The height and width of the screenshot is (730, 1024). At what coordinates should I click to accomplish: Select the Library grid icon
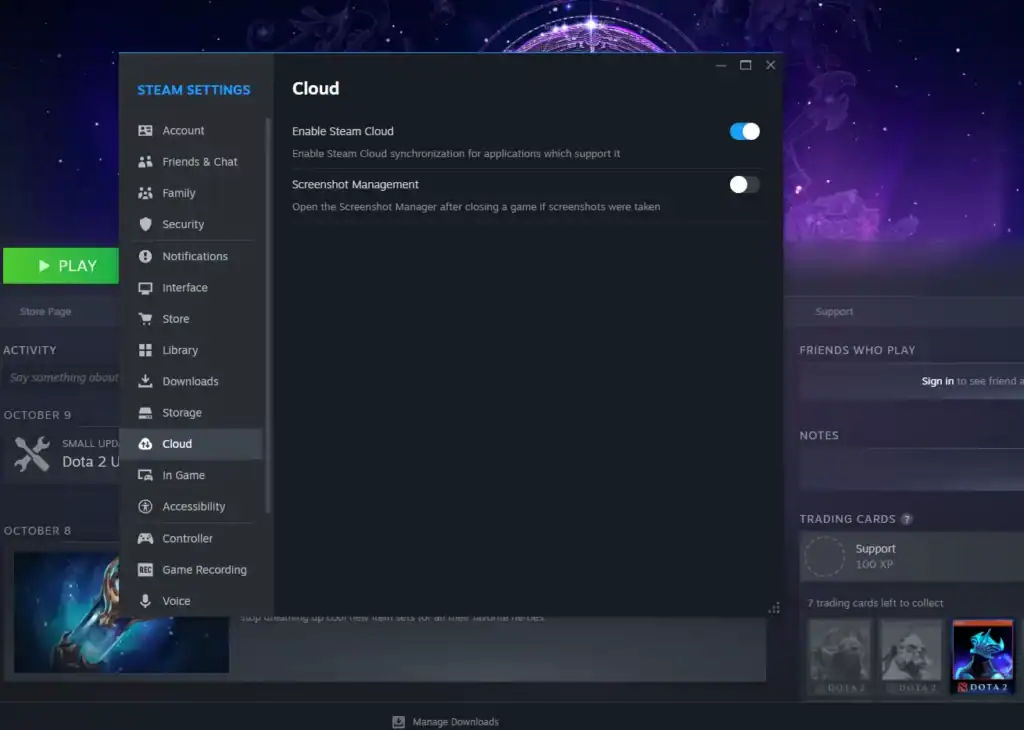coord(145,351)
